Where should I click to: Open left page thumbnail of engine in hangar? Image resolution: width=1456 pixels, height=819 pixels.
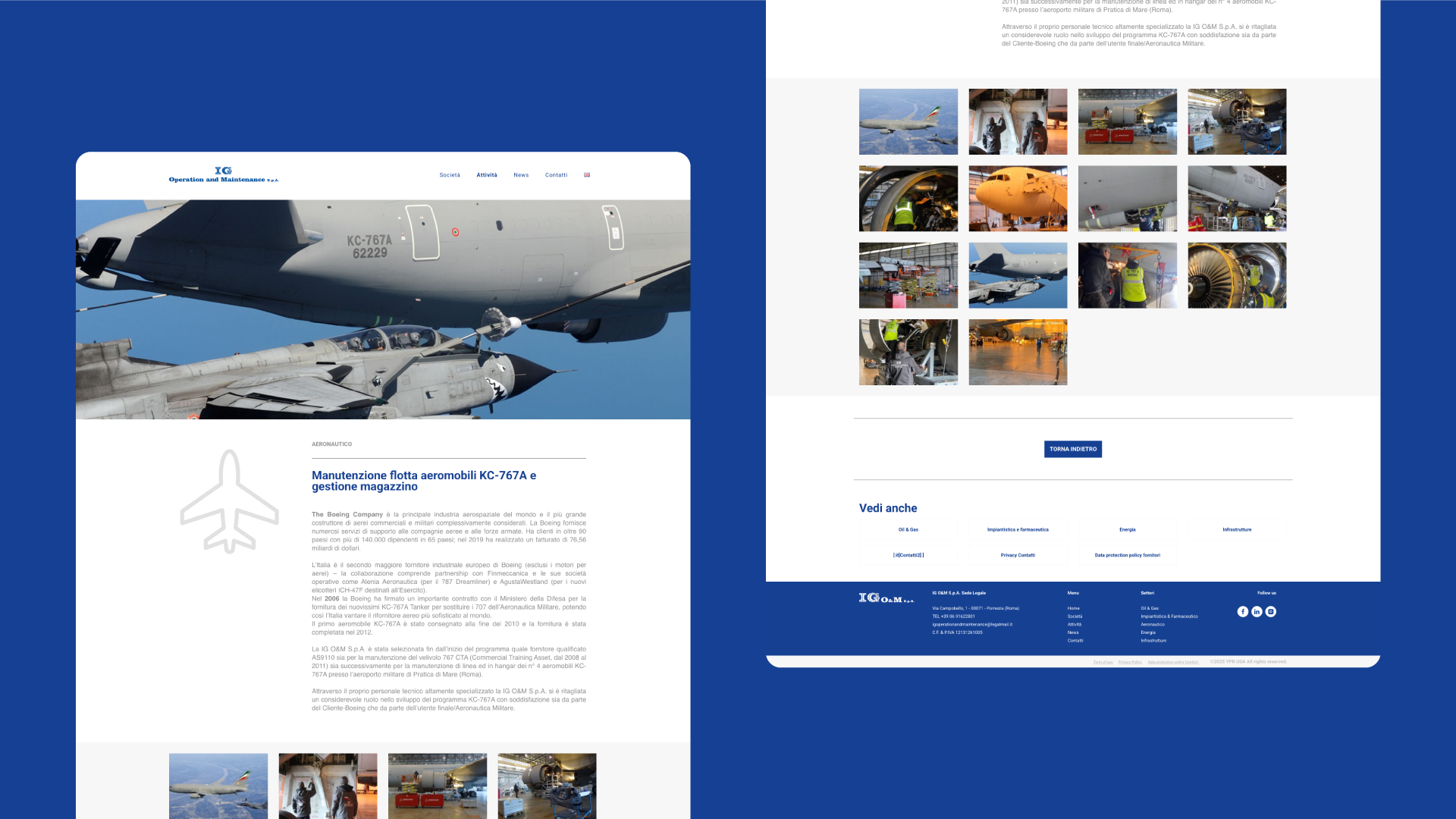click(x=547, y=786)
